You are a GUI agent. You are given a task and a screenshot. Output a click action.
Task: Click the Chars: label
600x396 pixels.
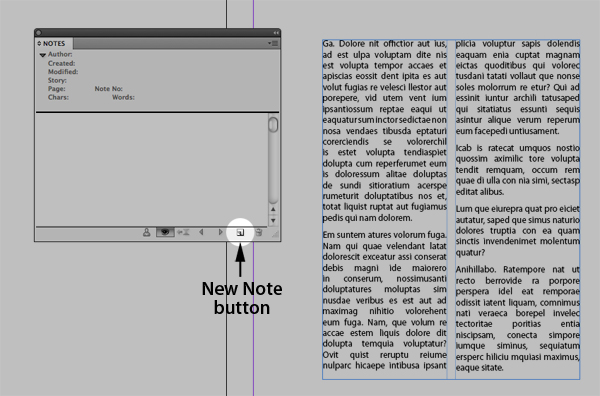tap(58, 97)
